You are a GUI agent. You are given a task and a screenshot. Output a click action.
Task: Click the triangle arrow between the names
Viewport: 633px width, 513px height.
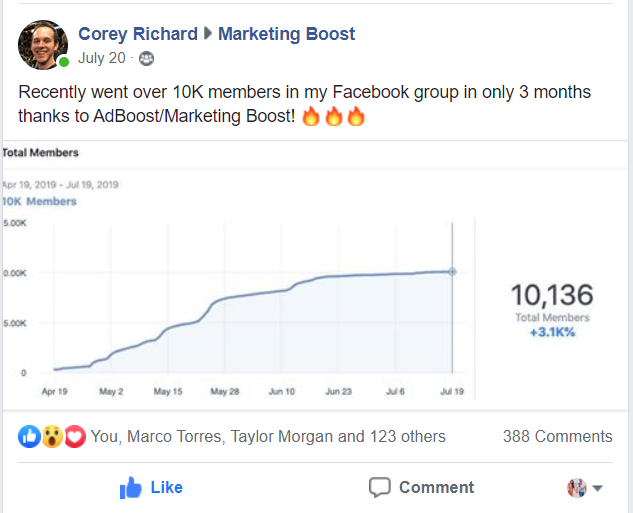(x=208, y=34)
